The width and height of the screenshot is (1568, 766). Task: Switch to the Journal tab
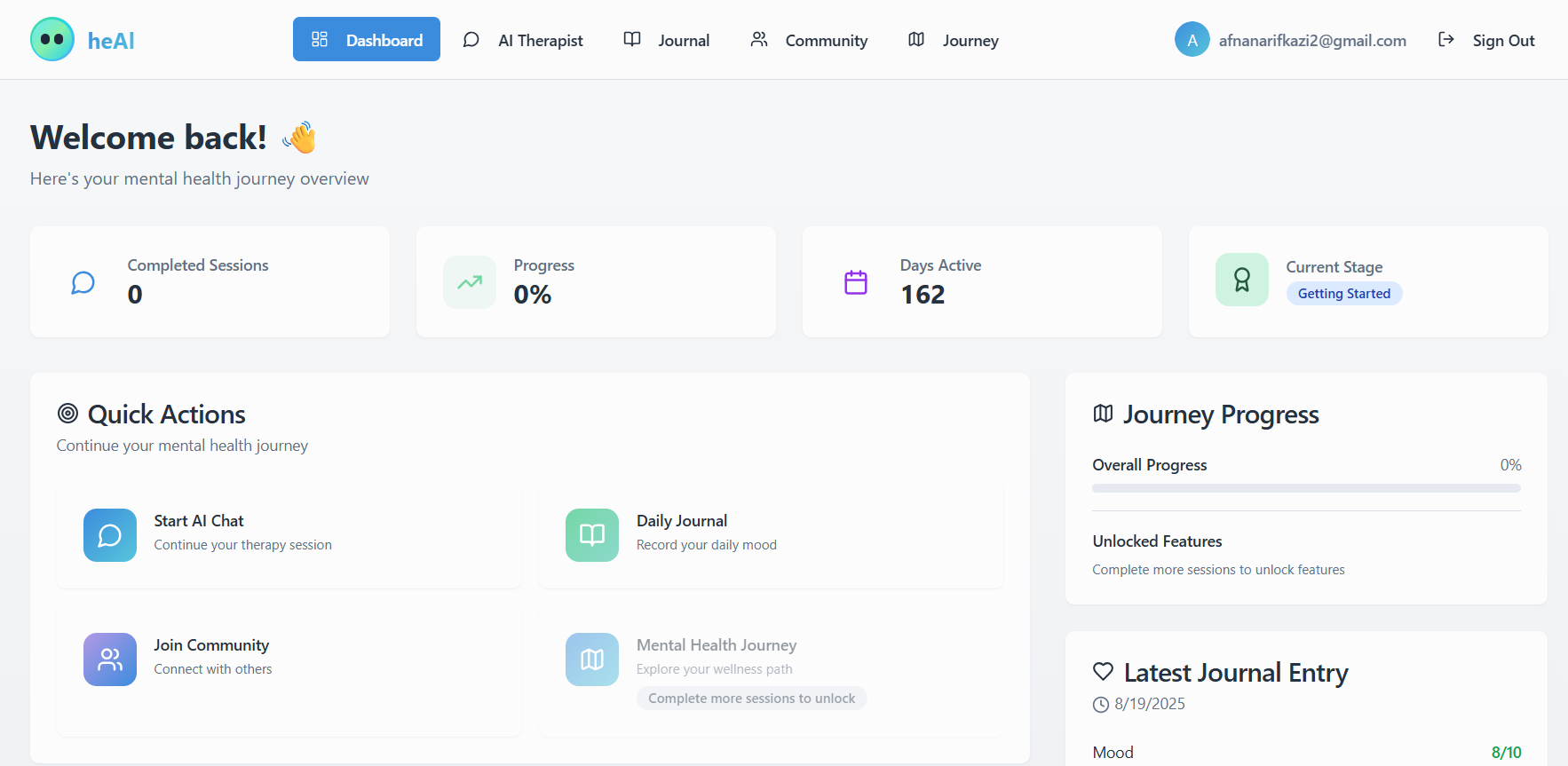(667, 39)
